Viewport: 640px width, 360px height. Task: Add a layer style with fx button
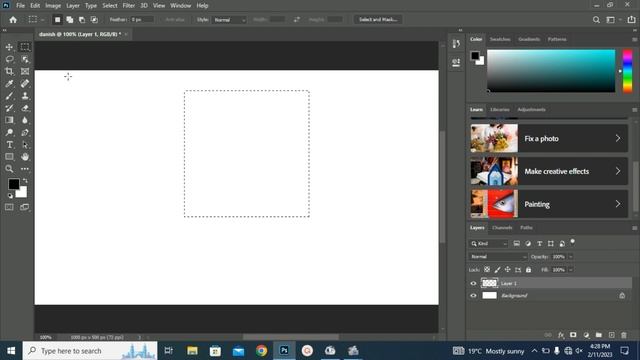click(561, 335)
